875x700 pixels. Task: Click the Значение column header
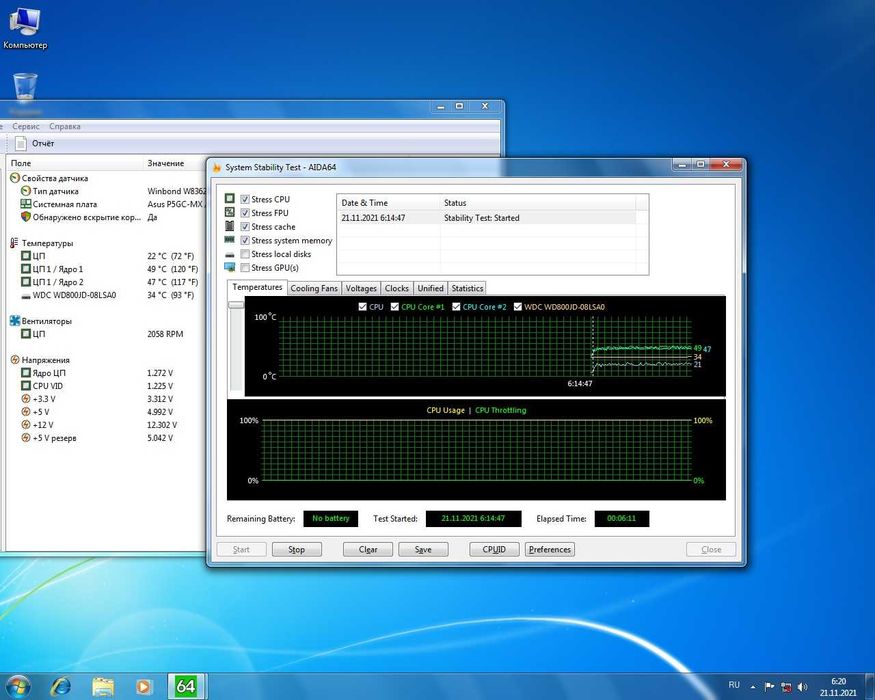pyautogui.click(x=176, y=163)
